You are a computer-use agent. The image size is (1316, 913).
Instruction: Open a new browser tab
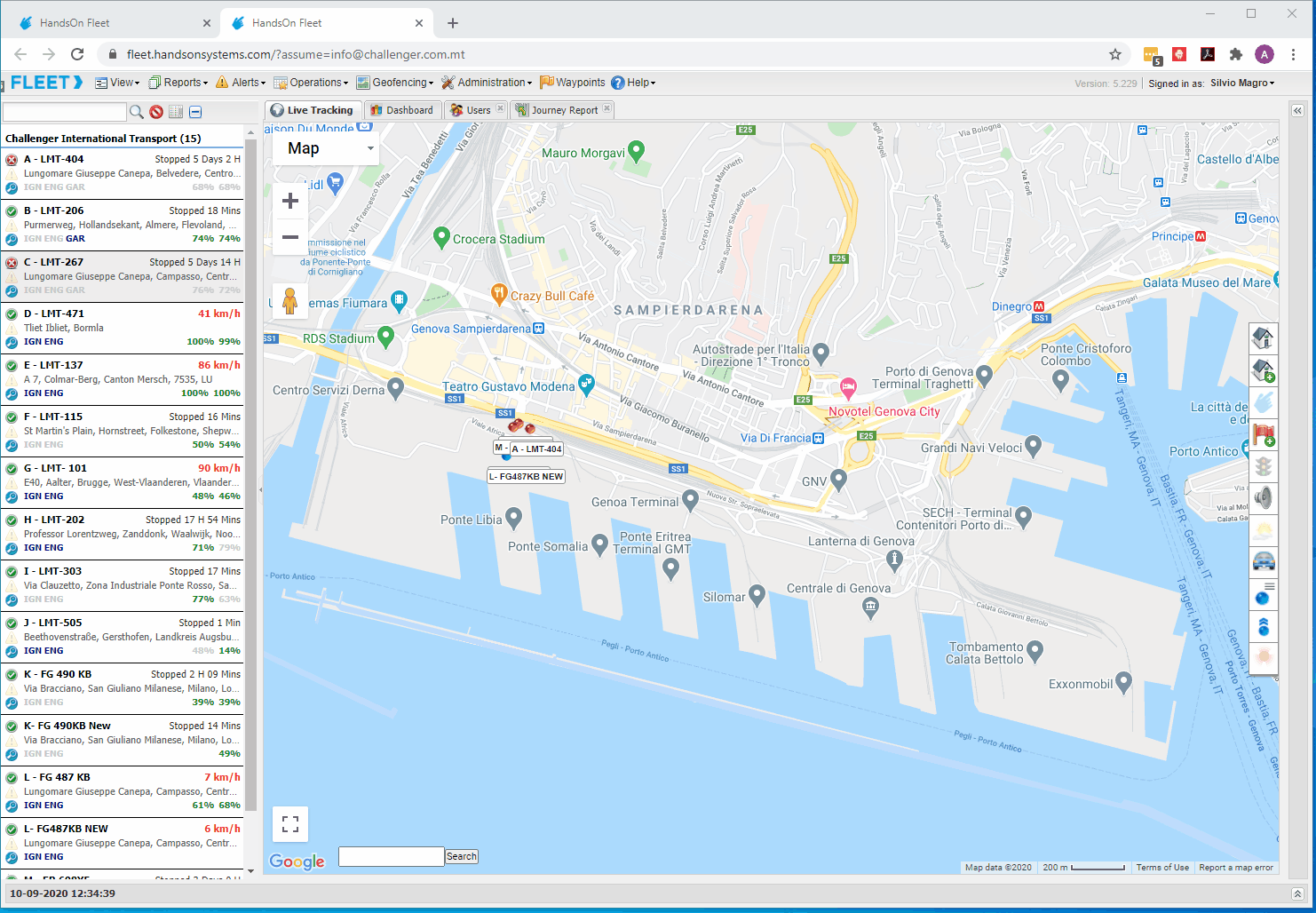click(453, 23)
